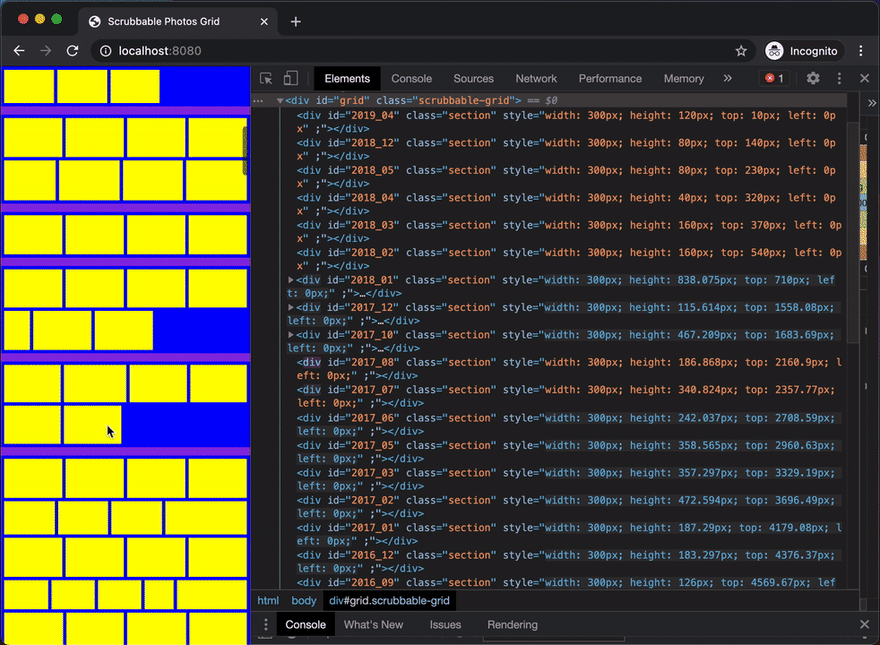The height and width of the screenshot is (645, 880).
Task: Select the 2017_03 section element
Action: coord(566,479)
